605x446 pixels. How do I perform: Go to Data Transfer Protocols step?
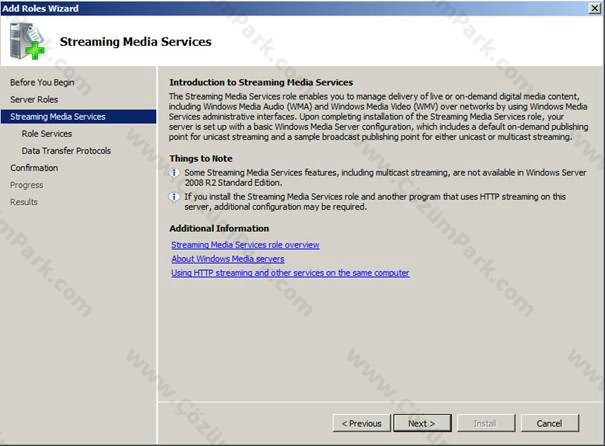point(66,150)
